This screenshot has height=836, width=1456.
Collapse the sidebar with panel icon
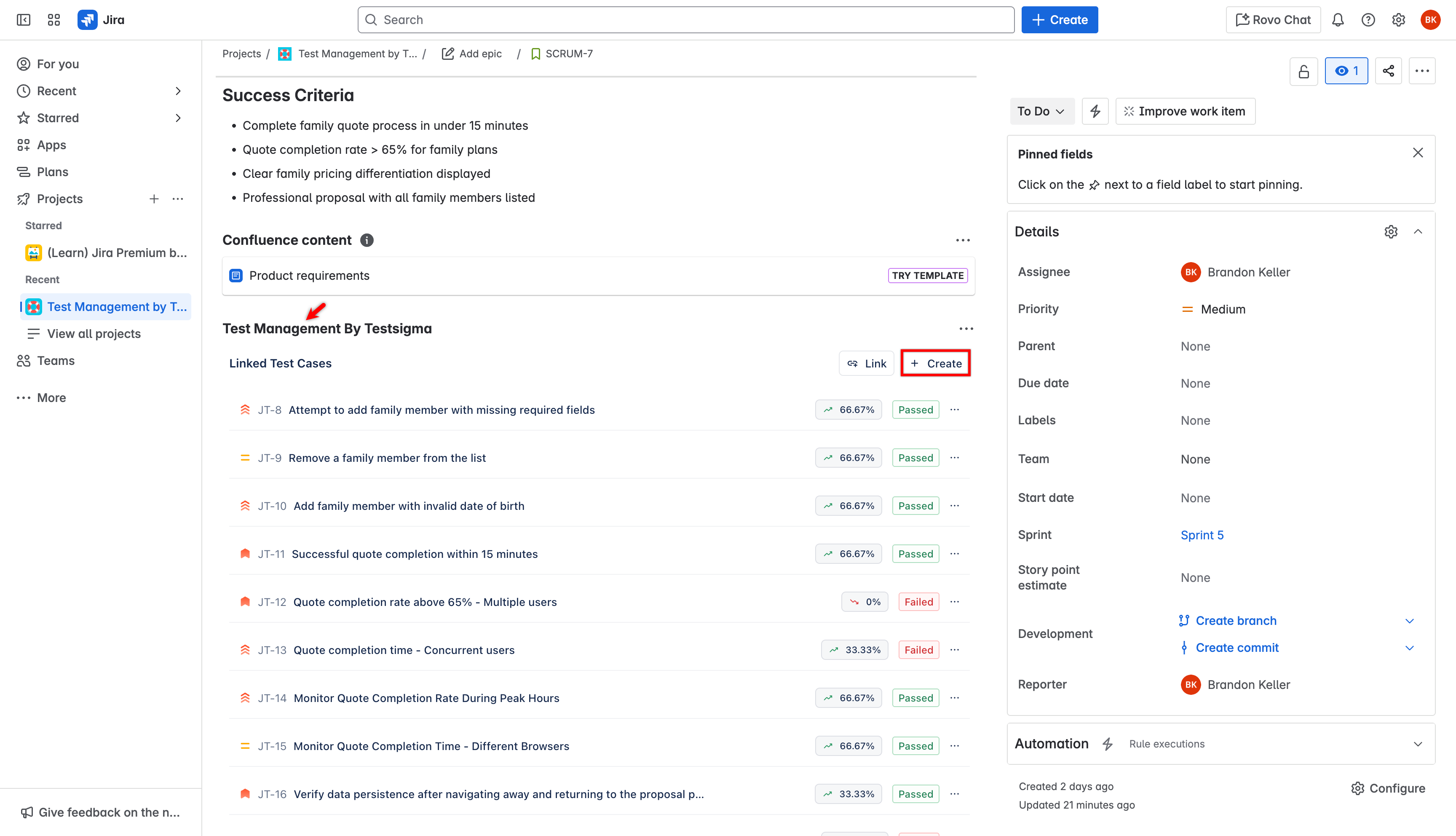click(24, 20)
